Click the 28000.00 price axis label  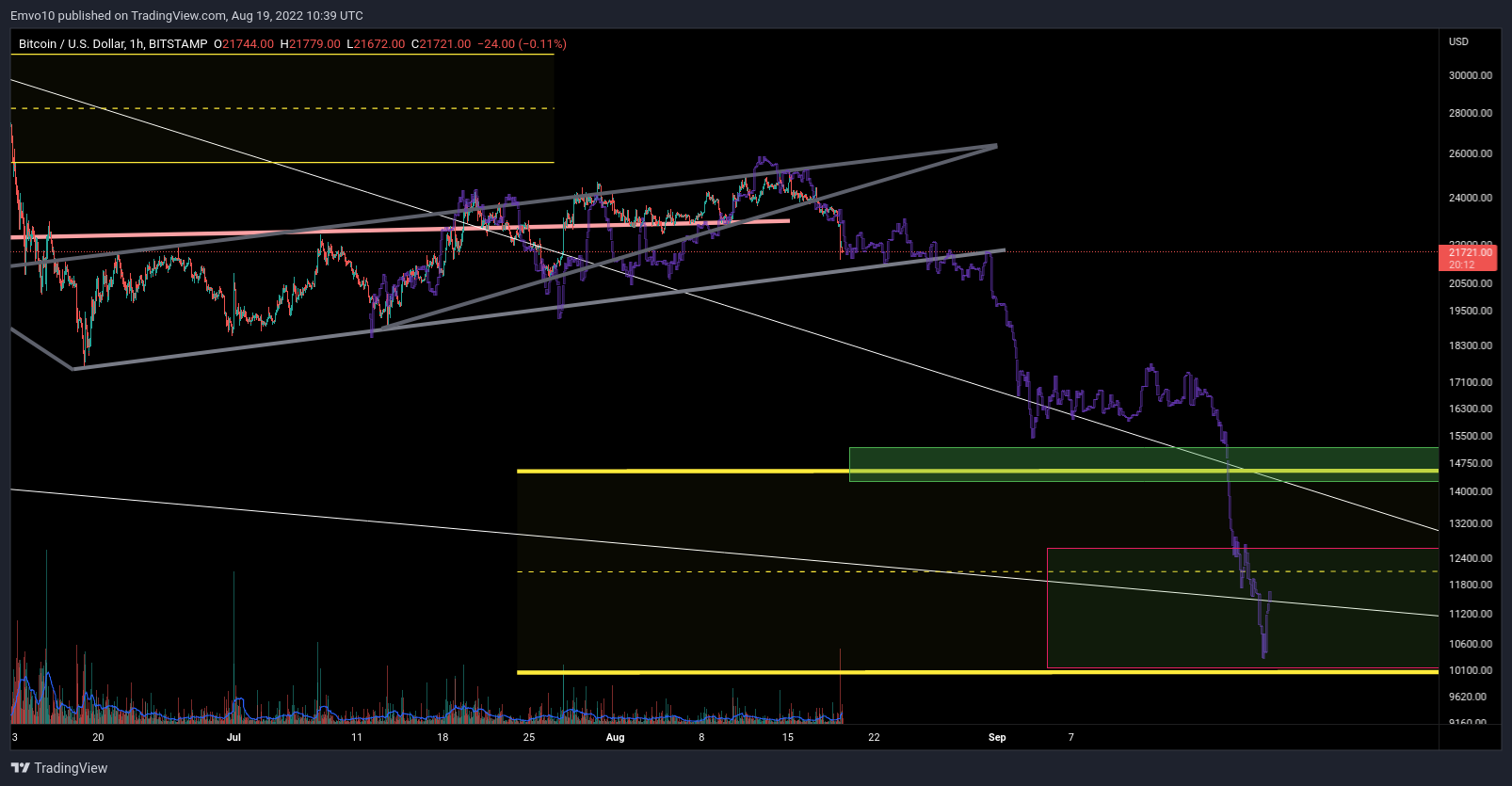tap(1471, 113)
